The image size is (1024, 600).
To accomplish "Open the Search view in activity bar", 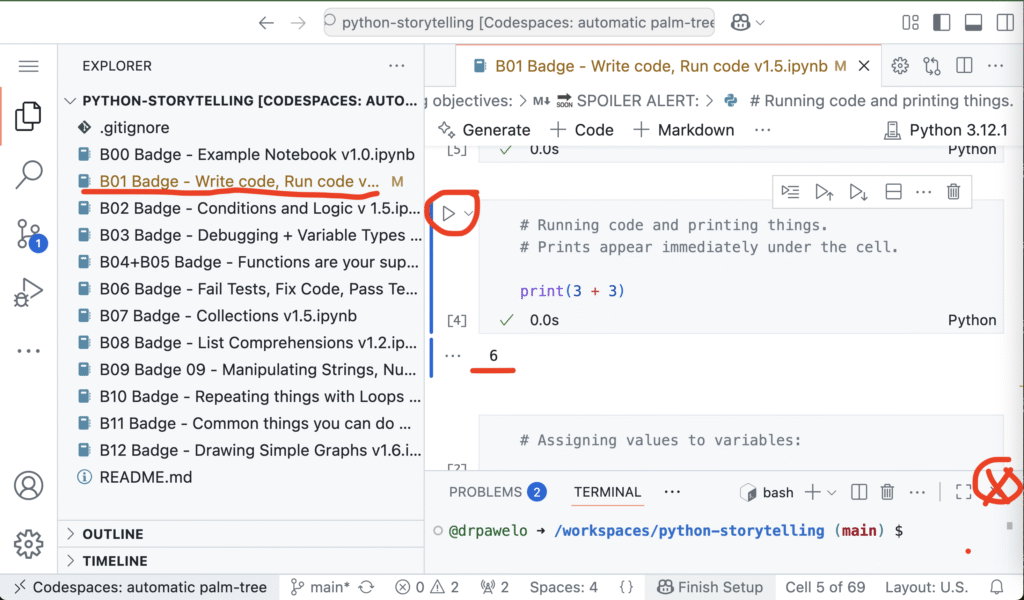I will [29, 174].
